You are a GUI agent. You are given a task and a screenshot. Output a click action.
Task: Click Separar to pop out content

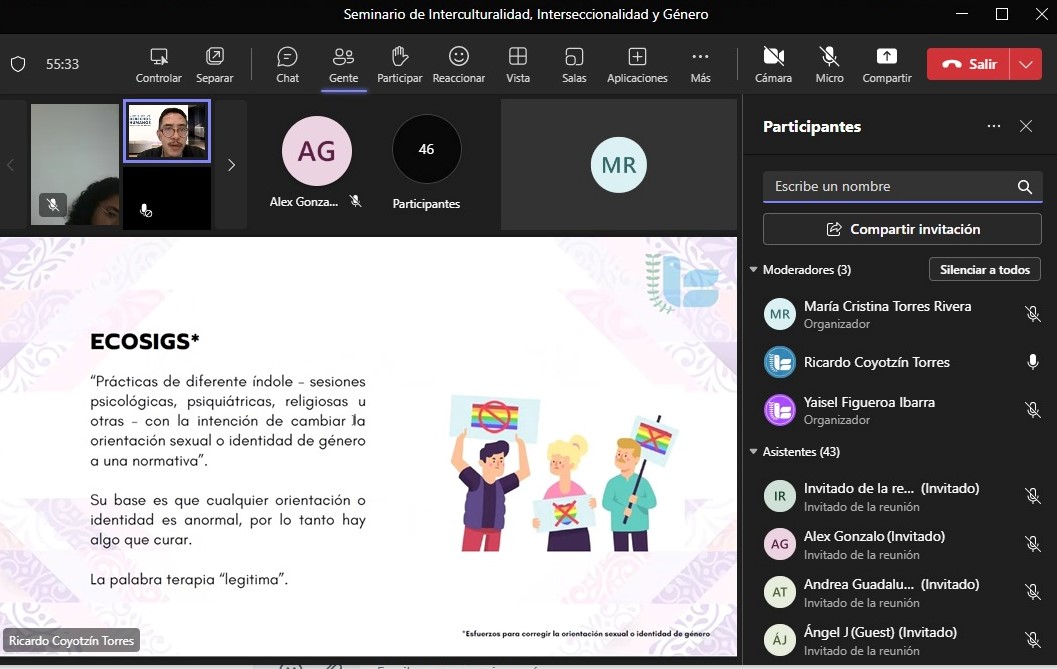point(214,65)
